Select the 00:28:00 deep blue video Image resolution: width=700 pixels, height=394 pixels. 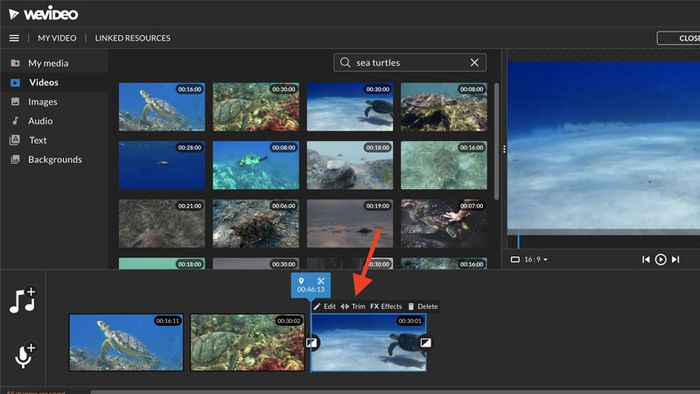pyautogui.click(x=162, y=165)
